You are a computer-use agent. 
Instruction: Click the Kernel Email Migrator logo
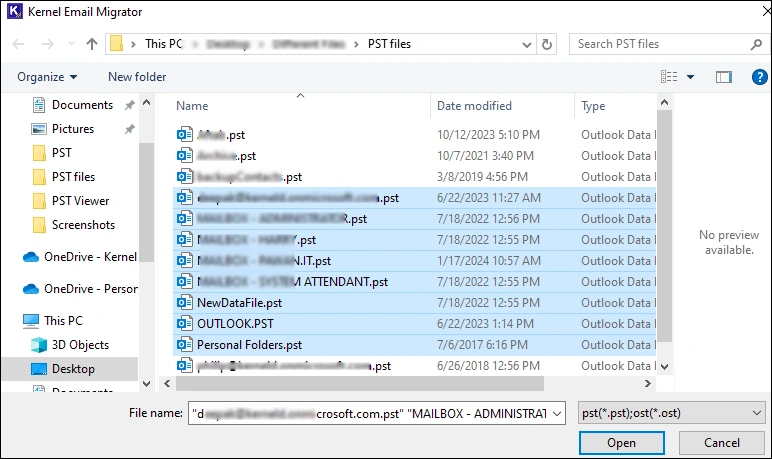click(x=15, y=11)
